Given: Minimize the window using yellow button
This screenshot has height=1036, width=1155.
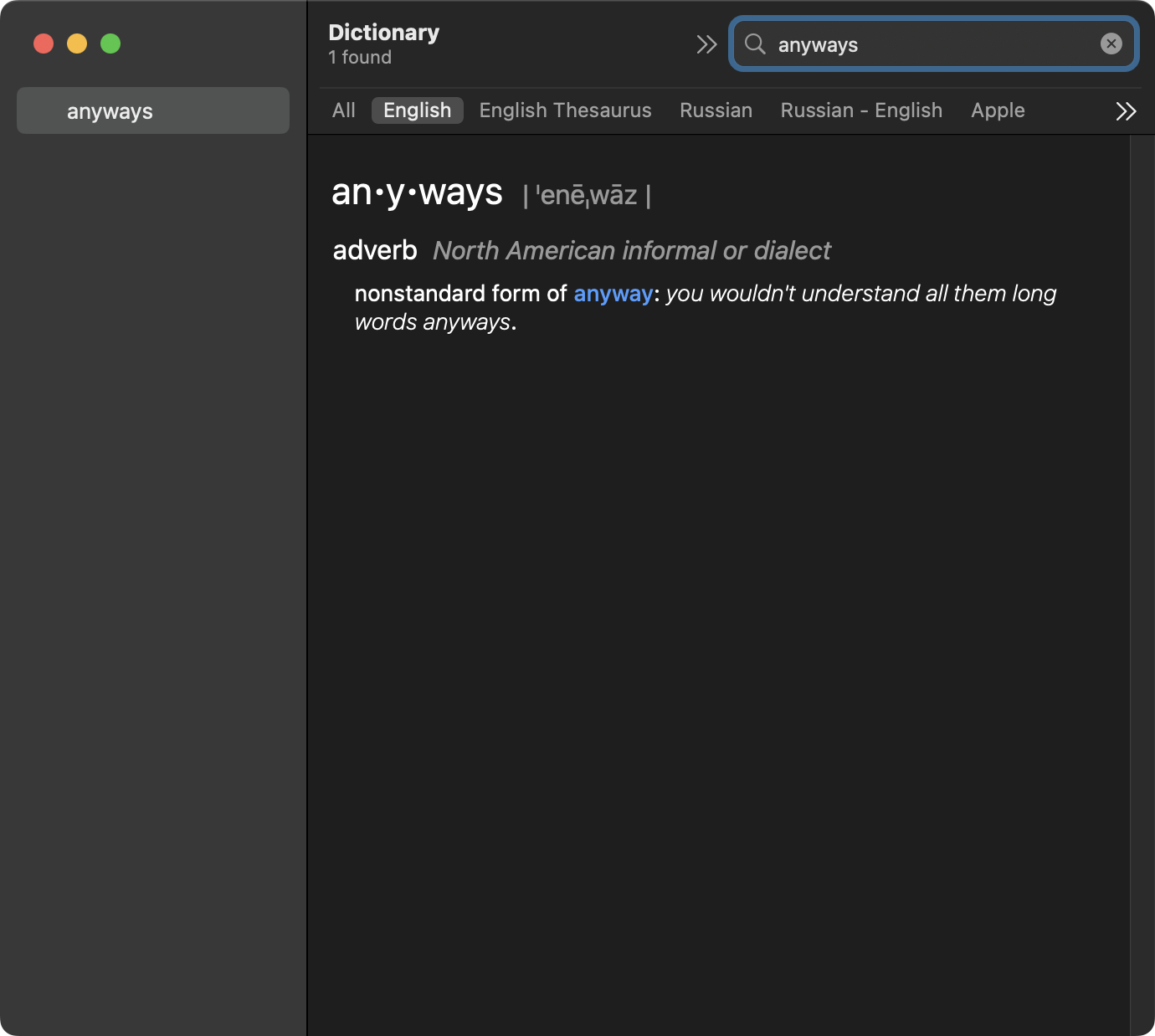Looking at the screenshot, I should pyautogui.click(x=77, y=44).
